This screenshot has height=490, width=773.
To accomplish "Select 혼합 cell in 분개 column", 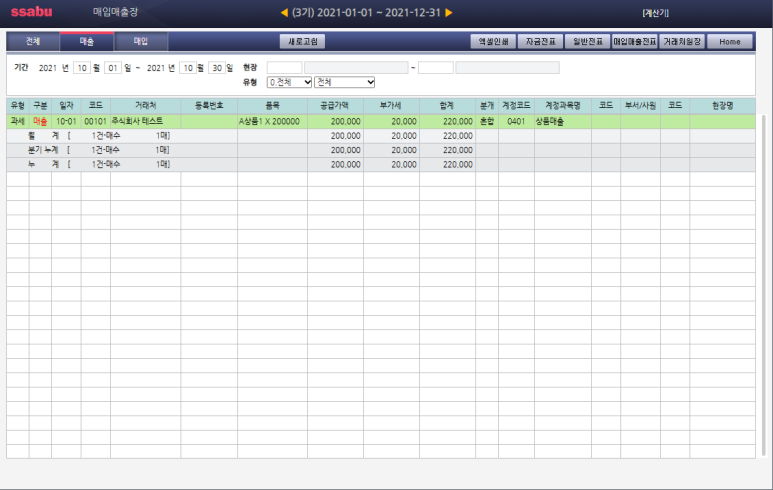I will click(487, 121).
